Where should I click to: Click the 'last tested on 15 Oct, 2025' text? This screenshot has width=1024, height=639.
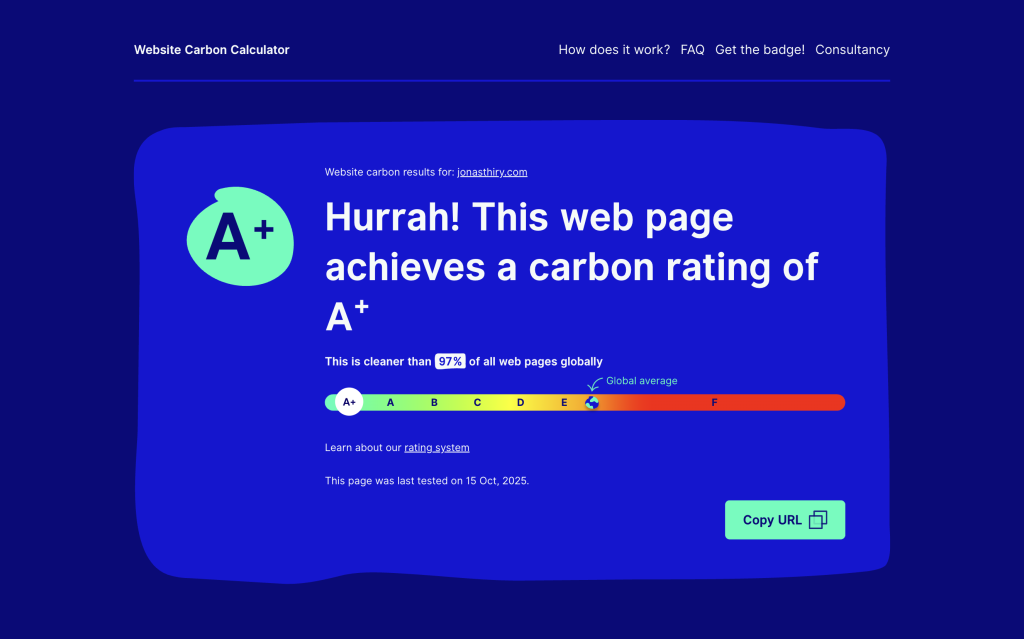[x=462, y=481]
